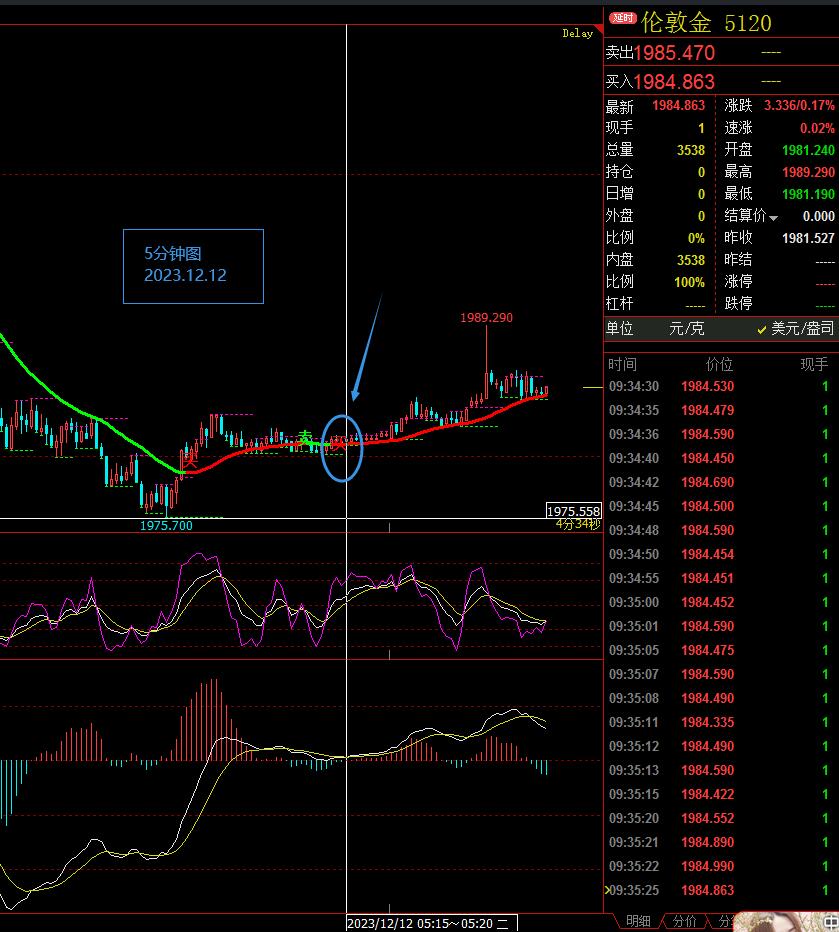The width and height of the screenshot is (839, 932).
Task: Select the checked 美元/盎司 unit option
Action: (x=795, y=328)
